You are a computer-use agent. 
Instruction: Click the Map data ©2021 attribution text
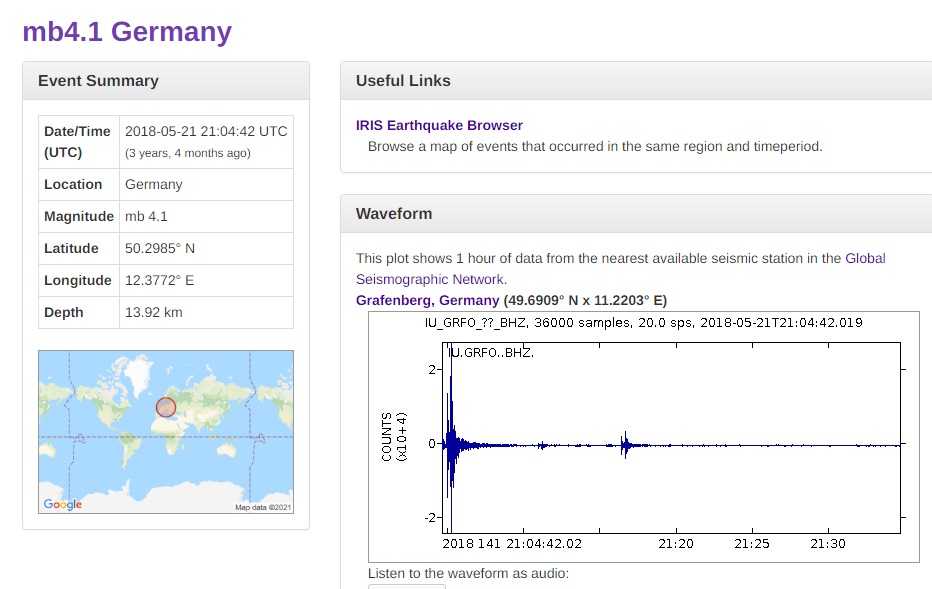[x=263, y=508]
